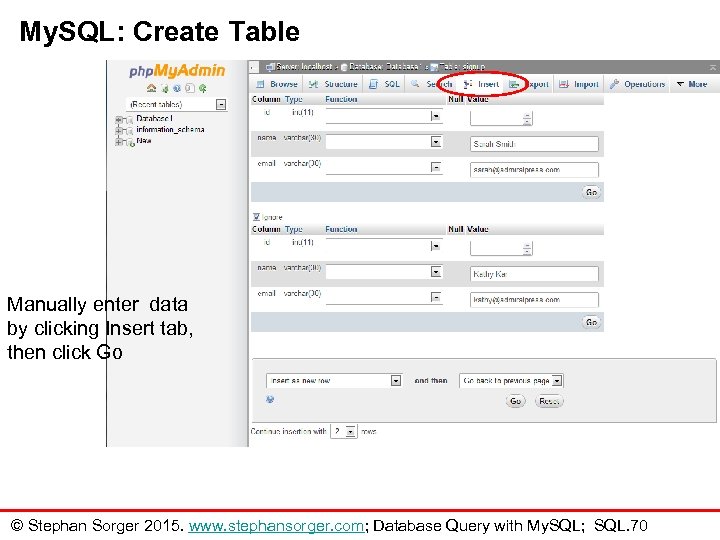Expand the information_schema tree node

click(119, 130)
